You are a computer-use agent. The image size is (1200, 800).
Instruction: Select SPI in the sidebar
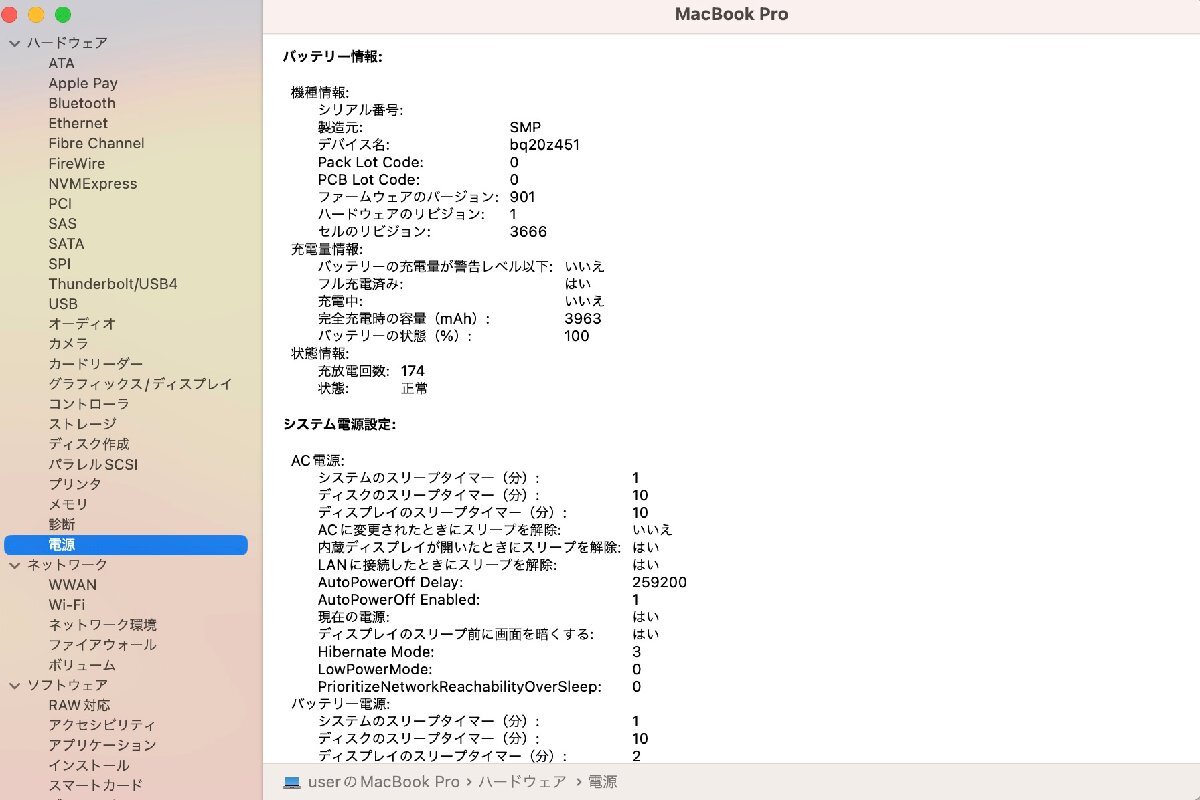coord(59,264)
